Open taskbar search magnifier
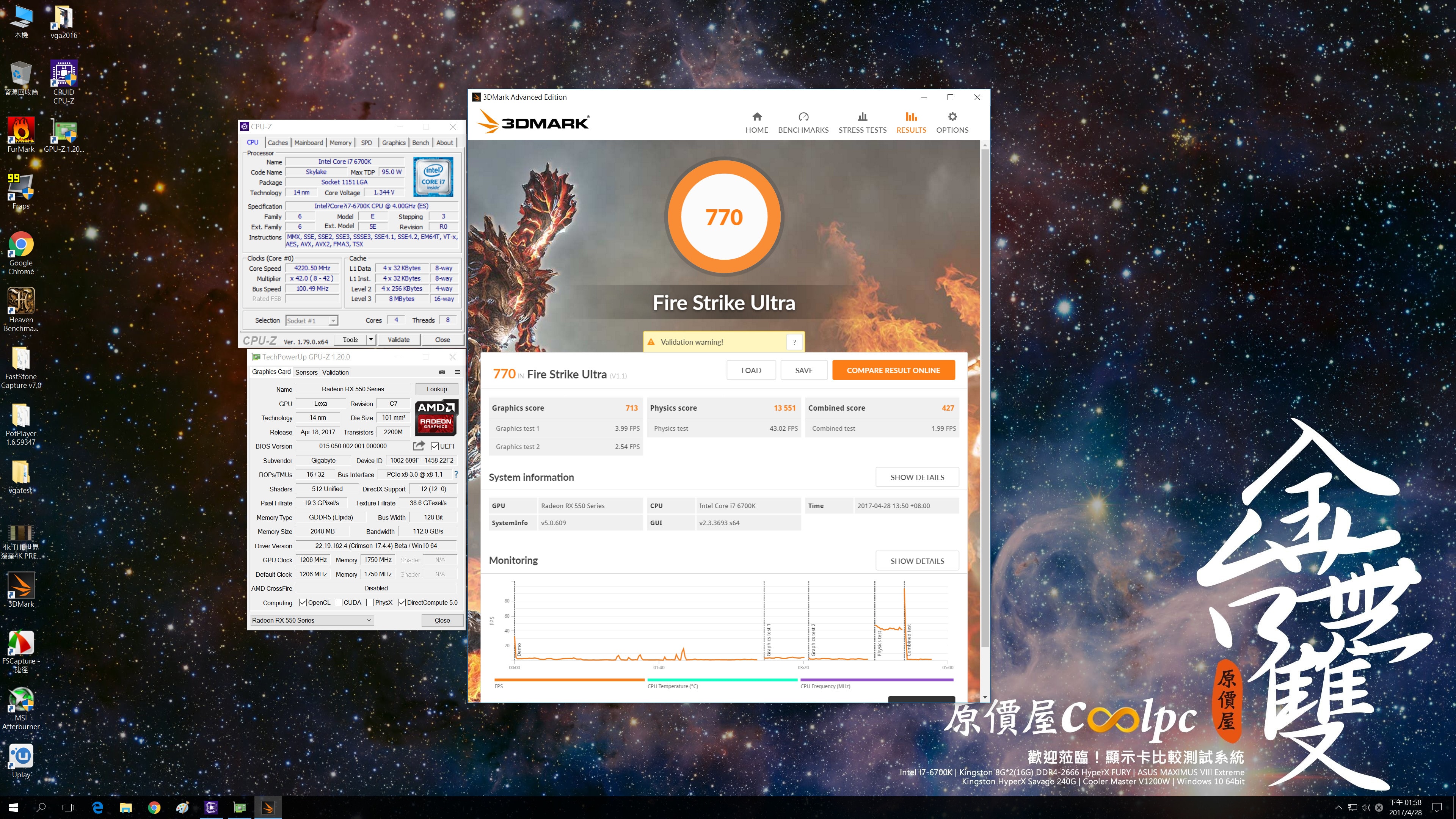The image size is (1456, 819). [x=41, y=808]
